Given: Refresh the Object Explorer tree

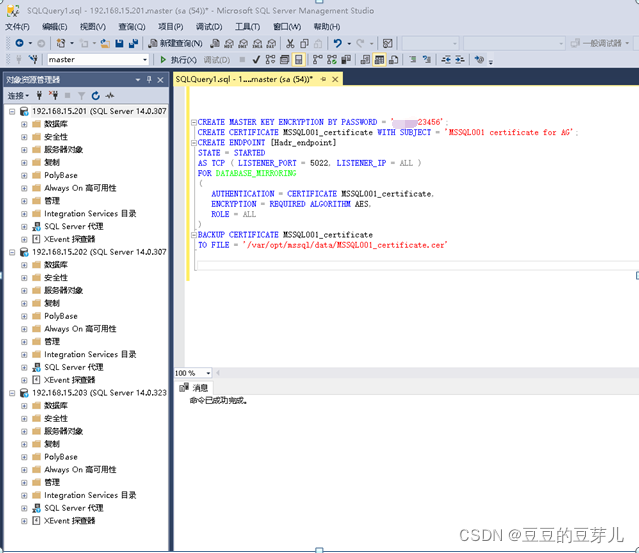Looking at the screenshot, I should 95,95.
